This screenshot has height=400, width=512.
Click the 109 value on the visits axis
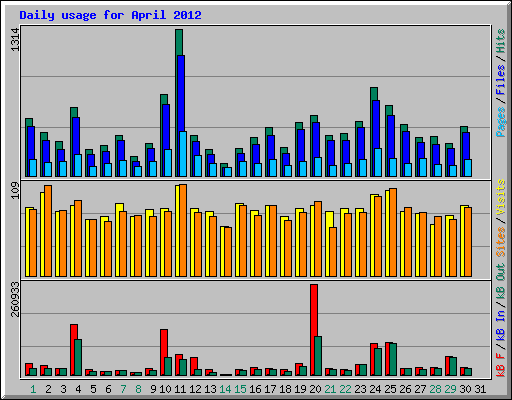click(x=15, y=190)
